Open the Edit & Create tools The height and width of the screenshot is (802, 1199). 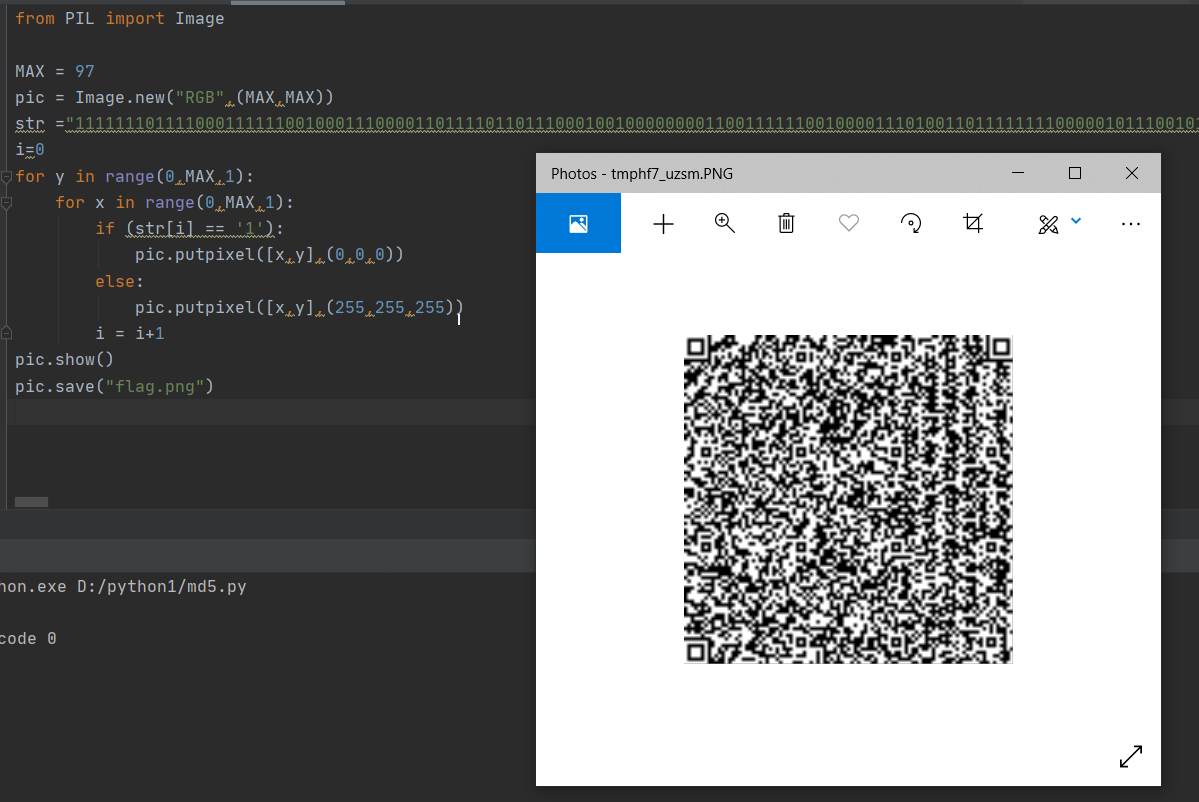(x=1046, y=223)
